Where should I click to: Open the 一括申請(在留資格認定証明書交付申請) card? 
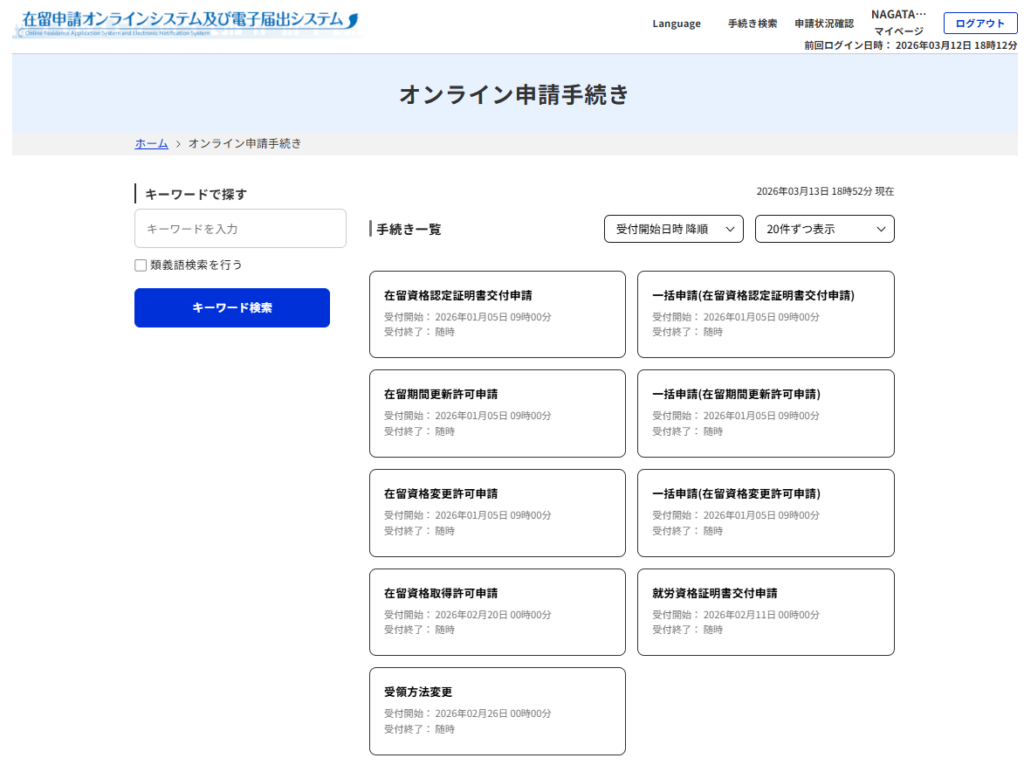pyautogui.click(x=765, y=314)
